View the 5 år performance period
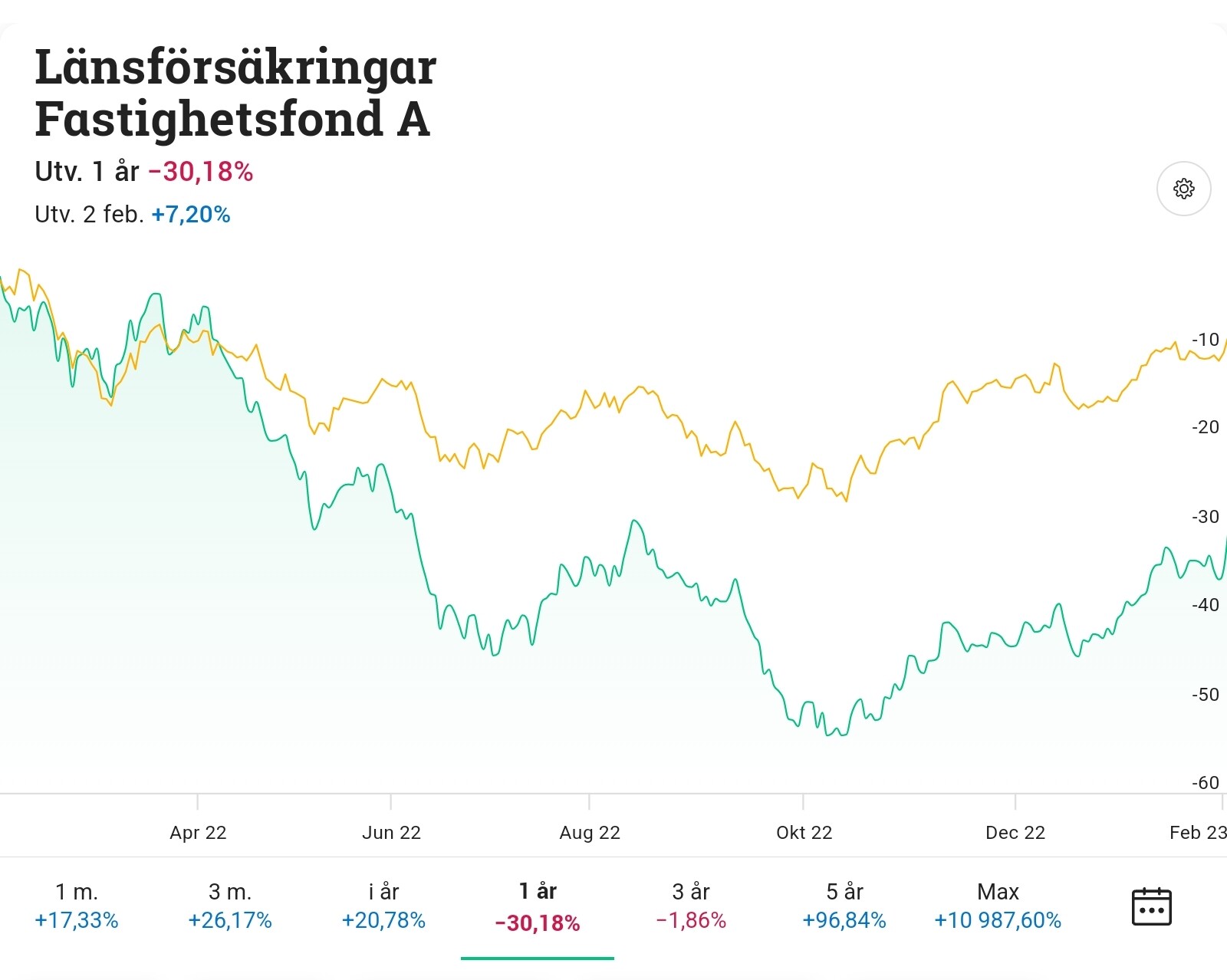Screen dimensions: 1227x980 point(844,906)
